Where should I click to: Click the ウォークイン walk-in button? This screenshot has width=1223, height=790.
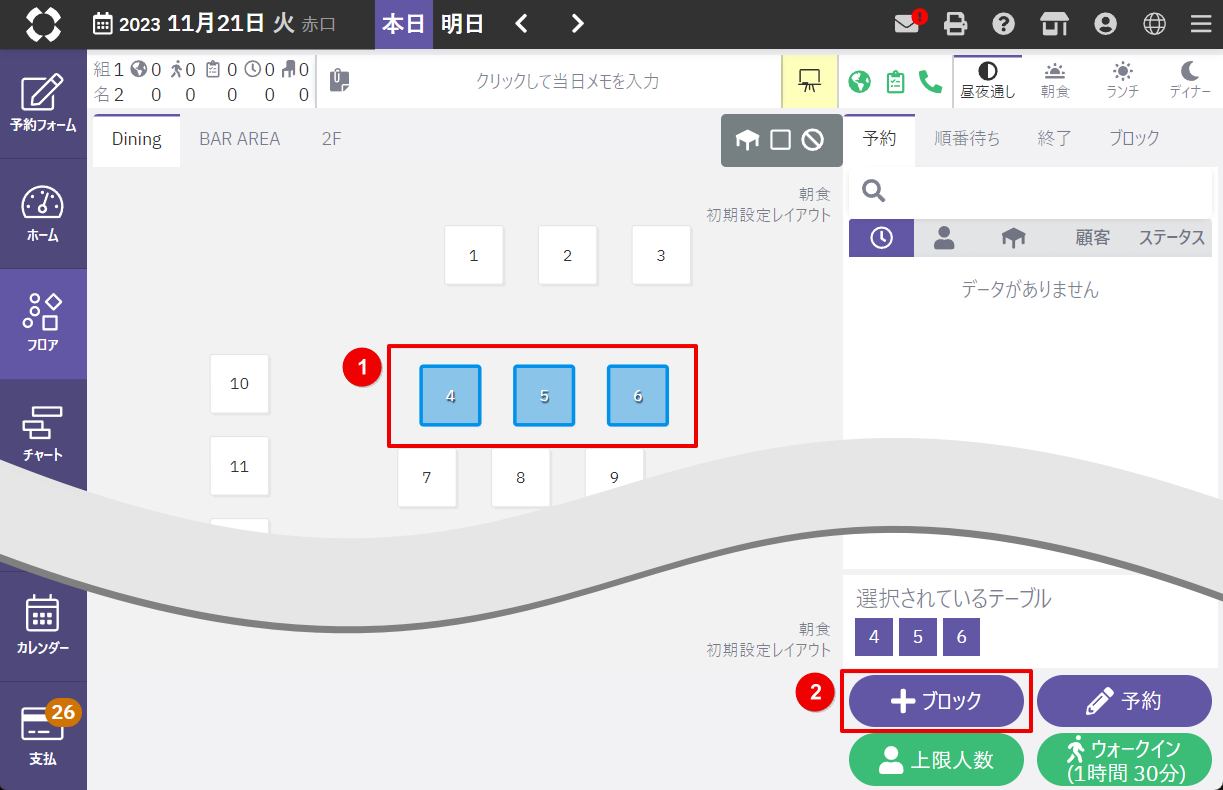(x=1124, y=760)
